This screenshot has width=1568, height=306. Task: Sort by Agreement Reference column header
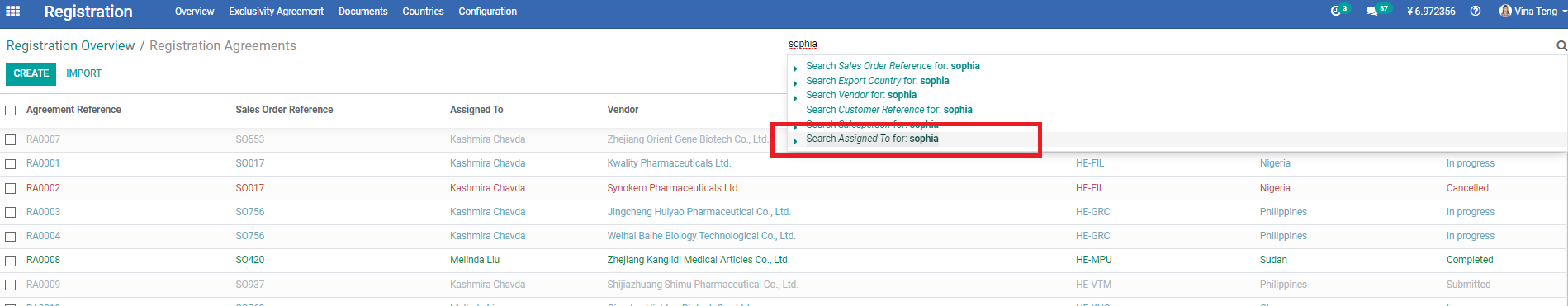(x=73, y=110)
